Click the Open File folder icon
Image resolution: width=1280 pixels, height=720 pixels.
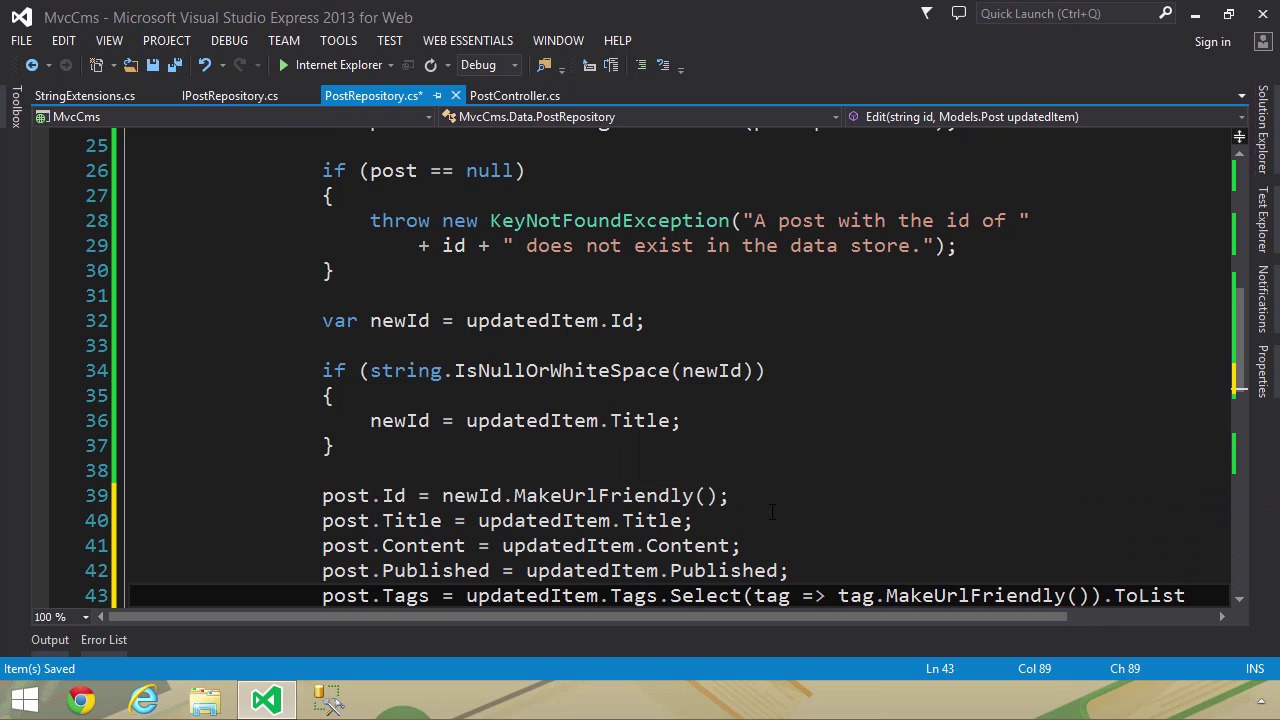pyautogui.click(x=130, y=65)
